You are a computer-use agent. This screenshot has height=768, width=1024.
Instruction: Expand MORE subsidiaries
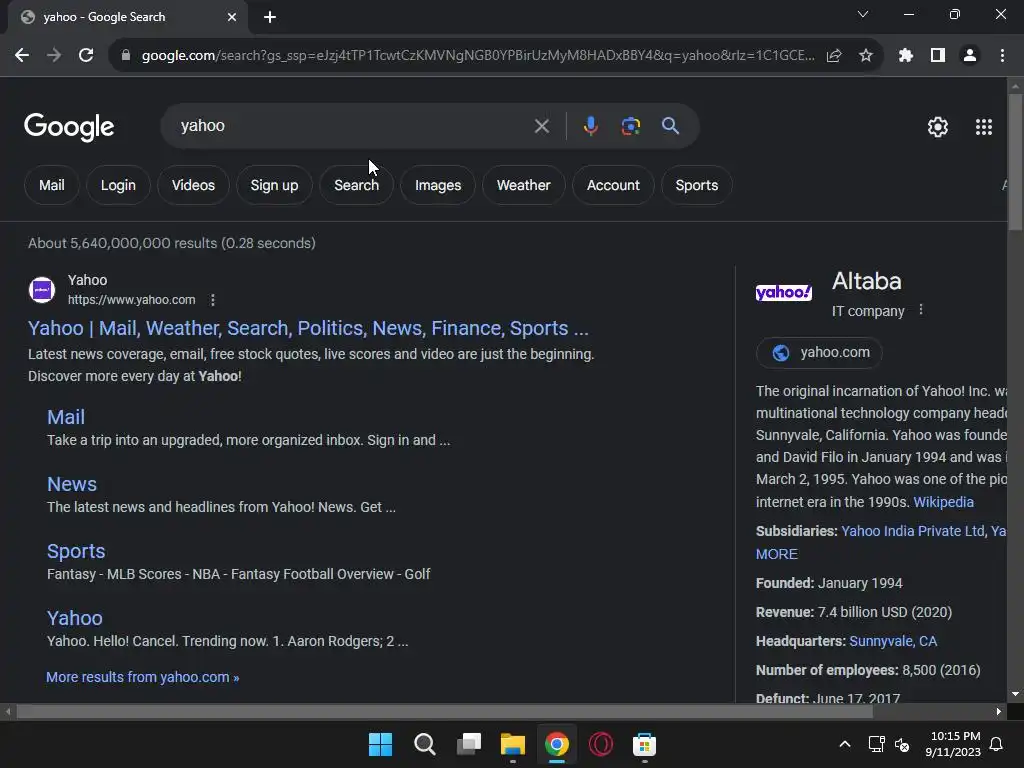(x=776, y=554)
